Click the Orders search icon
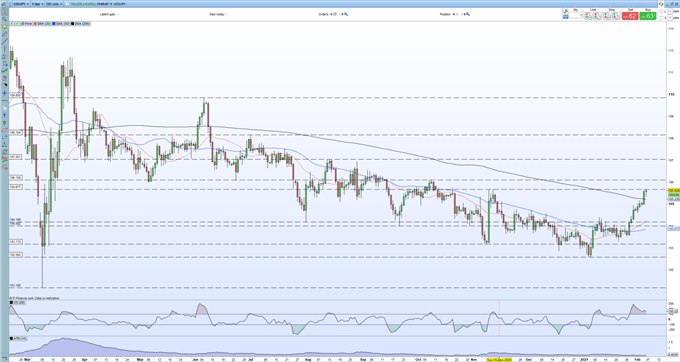Viewport: 680px width, 362px height. coord(346,14)
